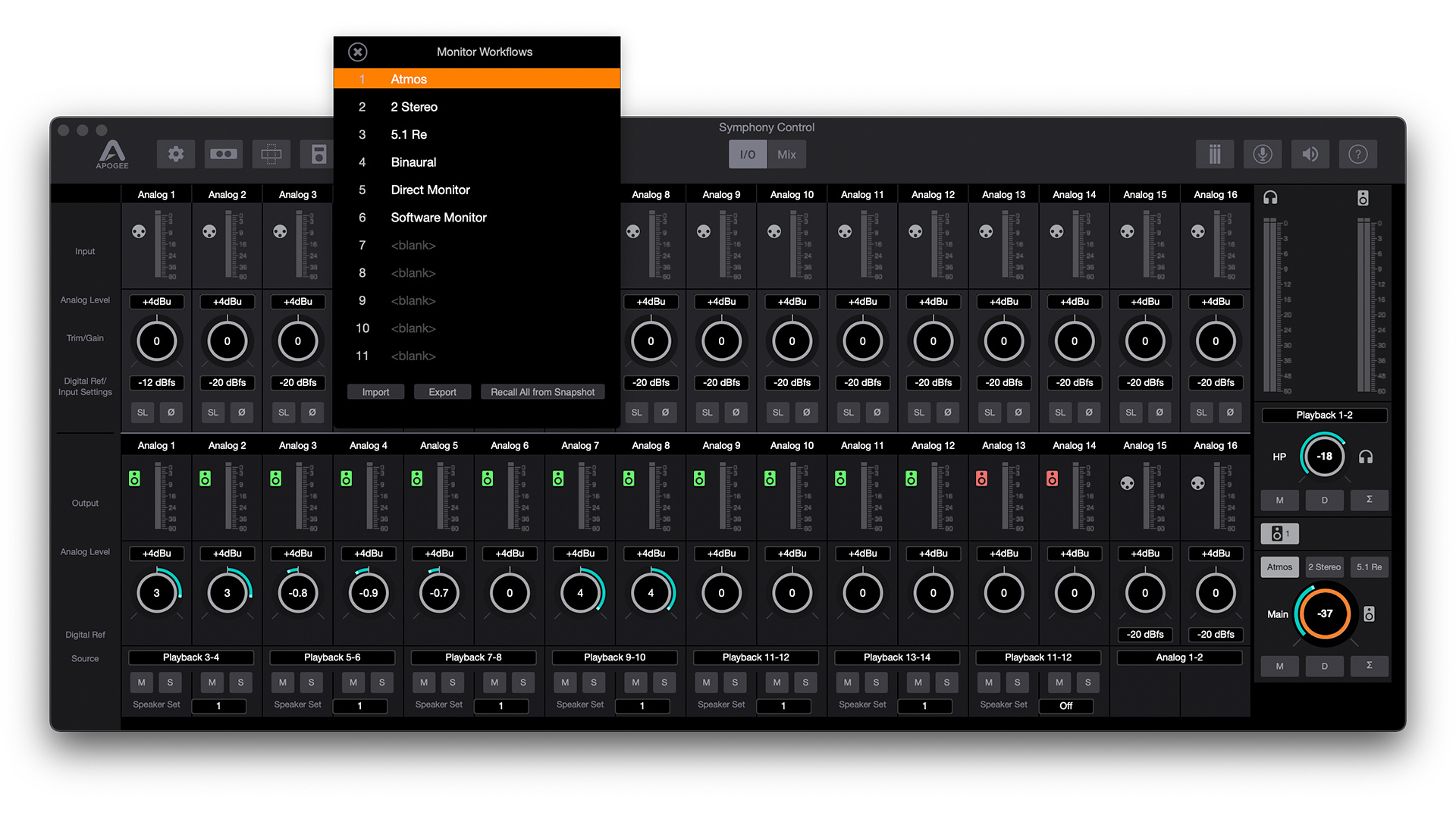This screenshot has height=819, width=1456.
Task: Click the headphone icon beside the HP knob
Action: tap(1365, 456)
